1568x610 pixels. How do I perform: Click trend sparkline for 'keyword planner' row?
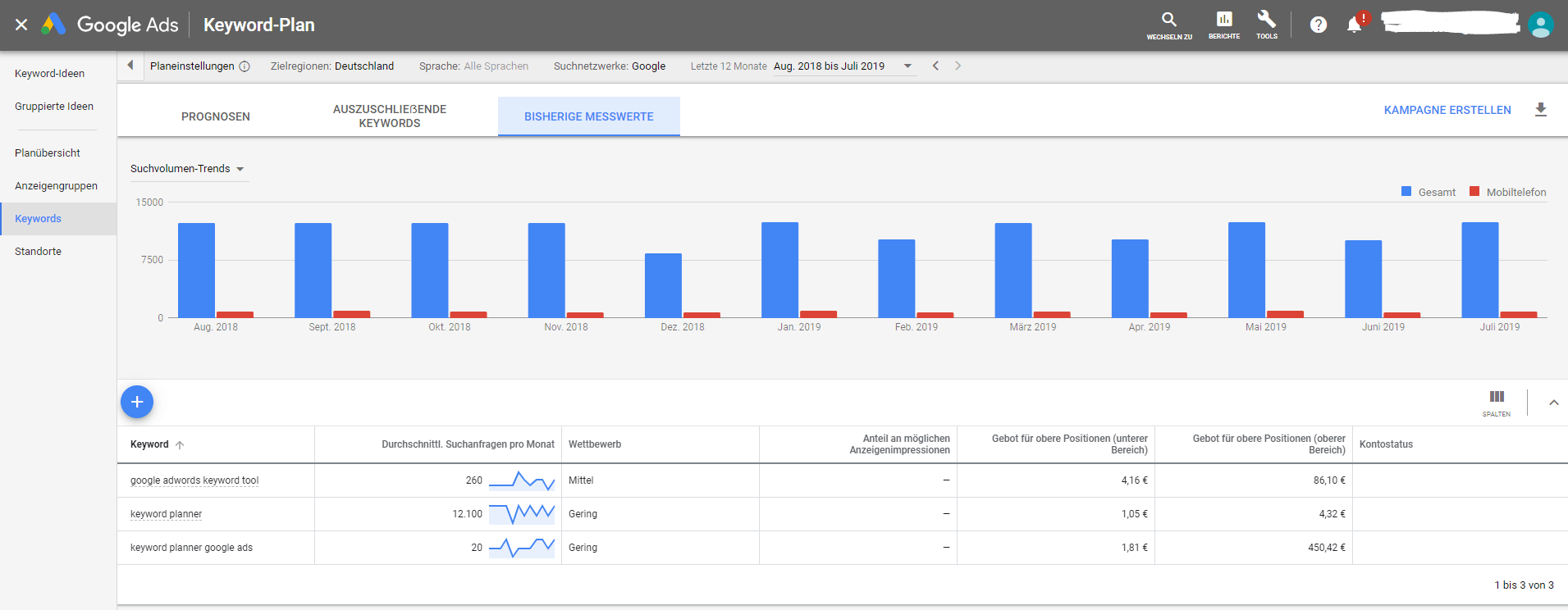click(x=522, y=514)
